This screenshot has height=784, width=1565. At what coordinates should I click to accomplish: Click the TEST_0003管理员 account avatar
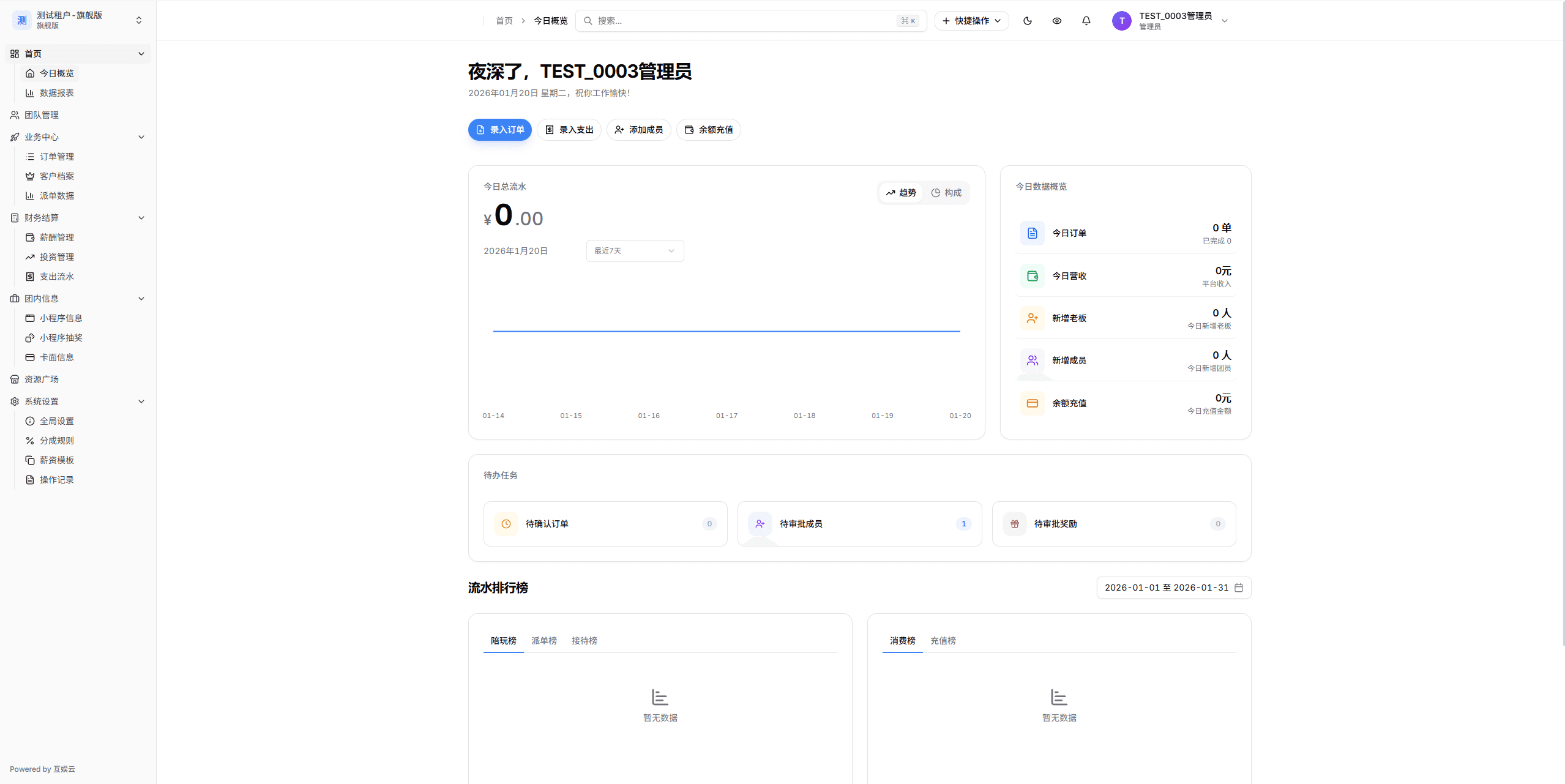click(x=1121, y=20)
